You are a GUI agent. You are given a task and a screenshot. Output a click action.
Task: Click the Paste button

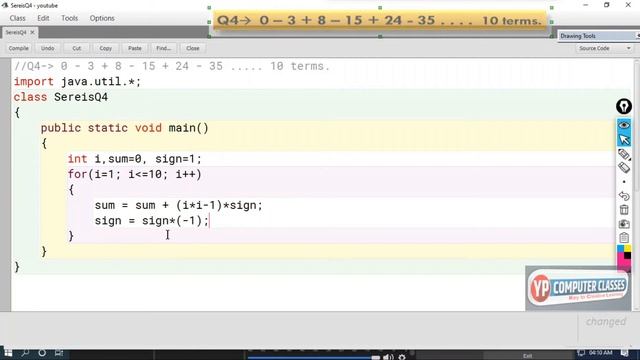coord(135,48)
